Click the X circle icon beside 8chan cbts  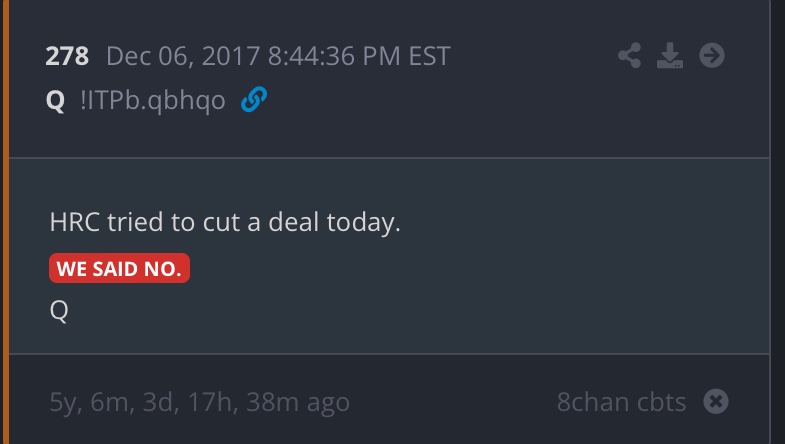point(716,402)
